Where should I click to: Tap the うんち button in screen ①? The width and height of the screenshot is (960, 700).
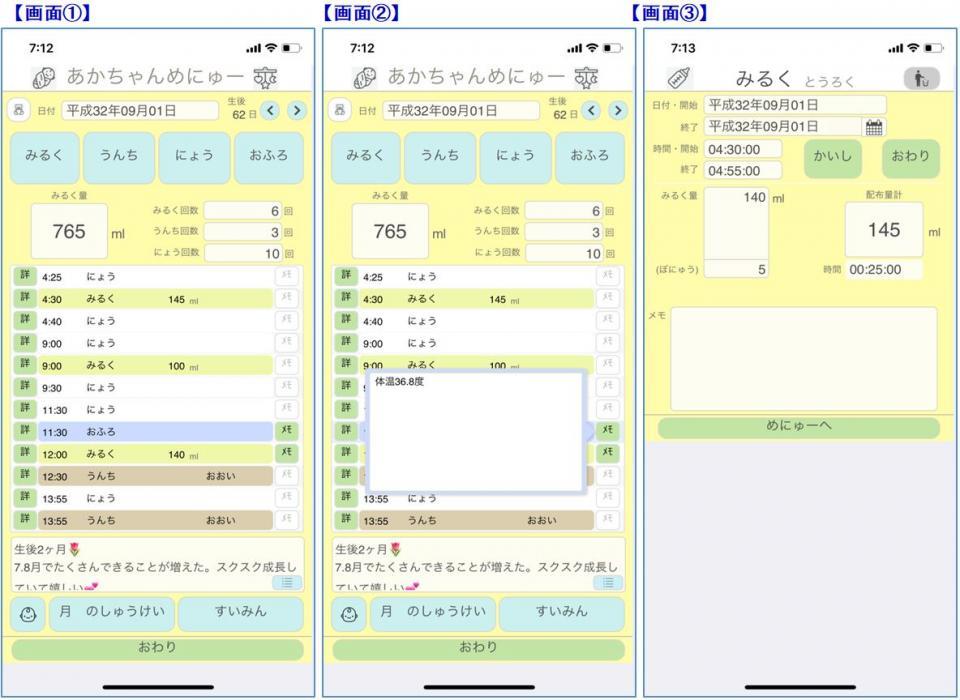[119, 157]
